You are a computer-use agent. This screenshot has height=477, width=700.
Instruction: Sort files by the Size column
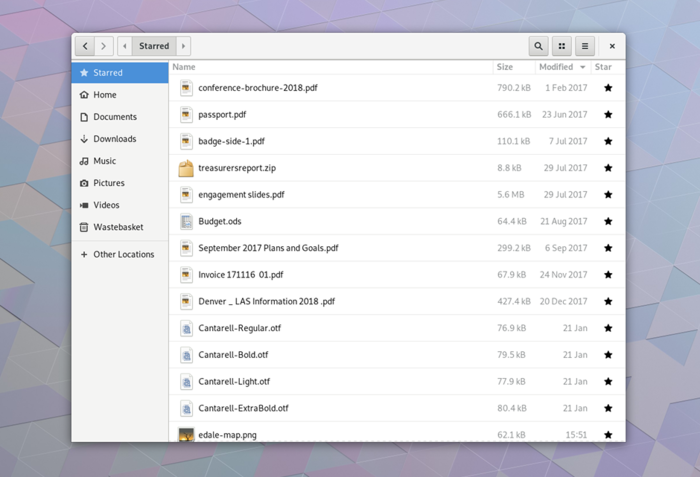tap(505, 67)
